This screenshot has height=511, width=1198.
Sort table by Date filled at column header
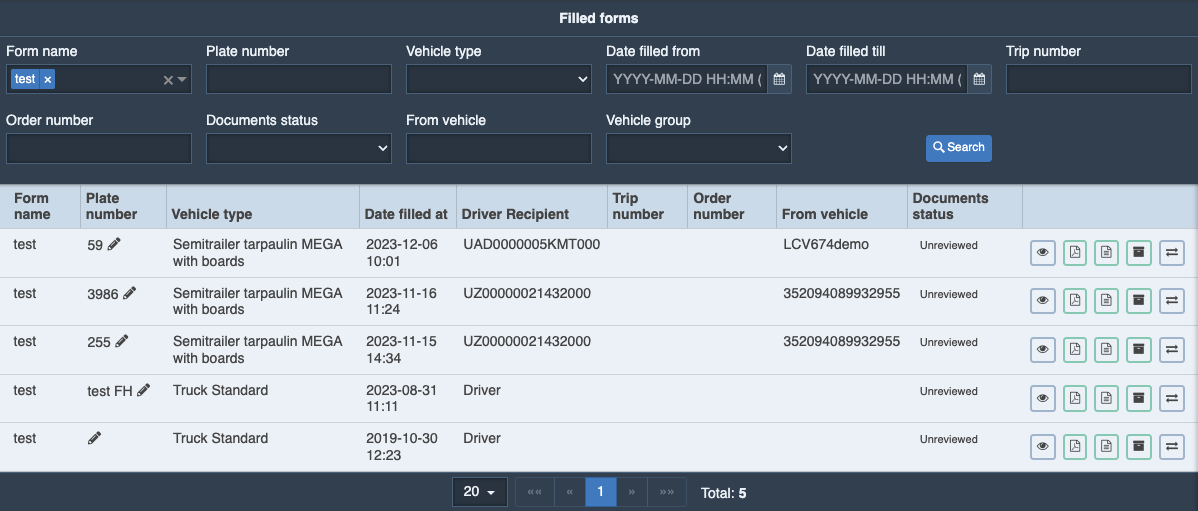click(406, 214)
